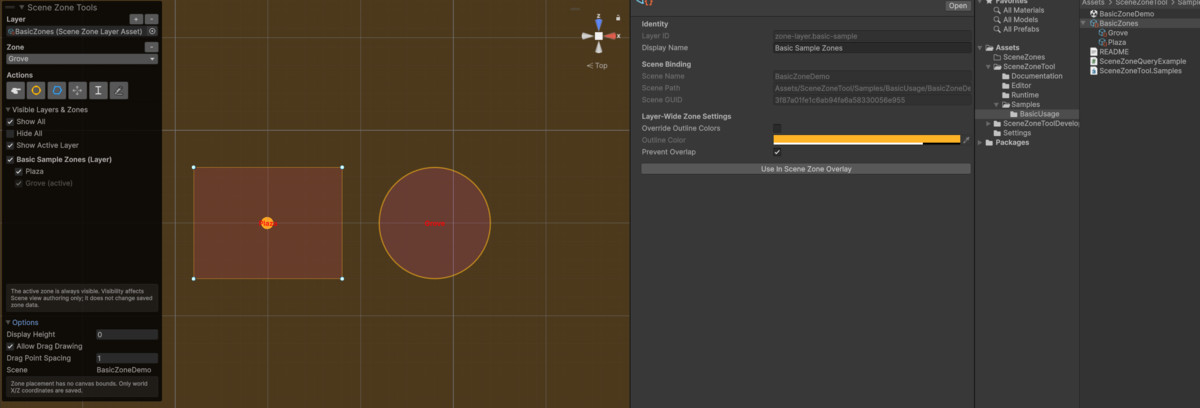1200x408 pixels.
Task: Toggle the Show All checkbox
Action: pos(10,121)
